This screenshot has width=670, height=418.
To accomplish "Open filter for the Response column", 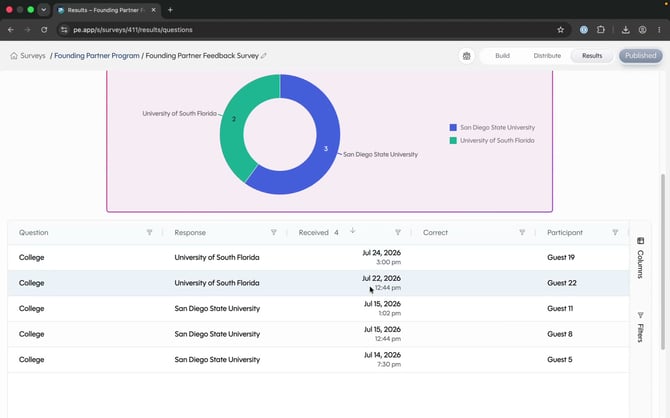I will [273, 232].
